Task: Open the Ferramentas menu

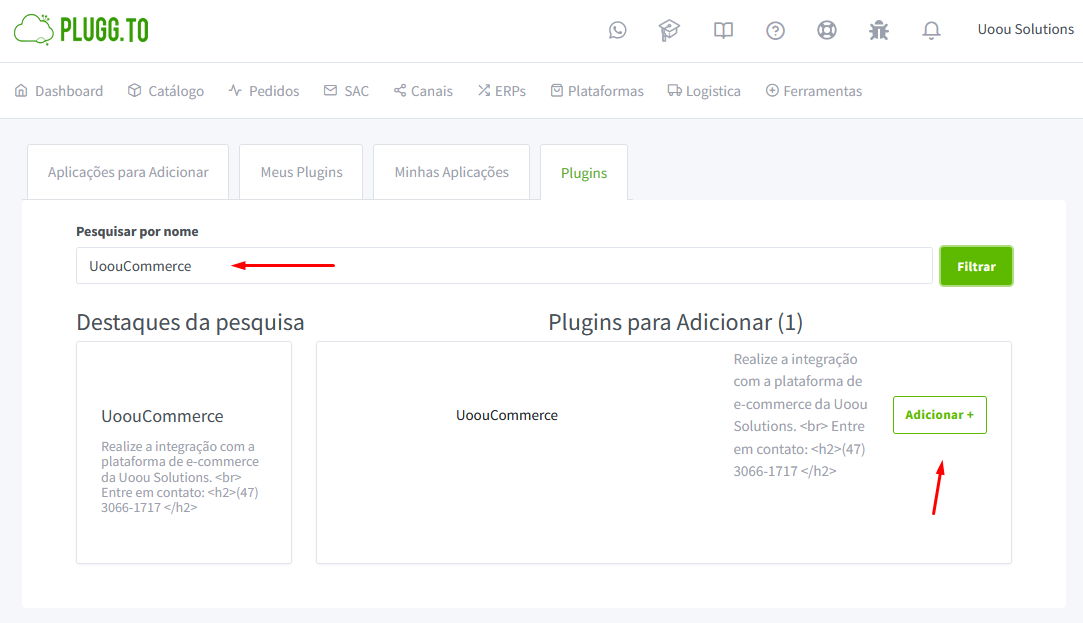Action: point(814,90)
